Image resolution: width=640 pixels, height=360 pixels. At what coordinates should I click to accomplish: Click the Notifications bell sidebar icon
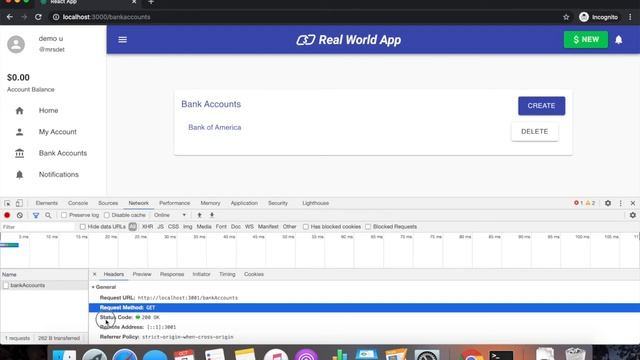point(20,175)
